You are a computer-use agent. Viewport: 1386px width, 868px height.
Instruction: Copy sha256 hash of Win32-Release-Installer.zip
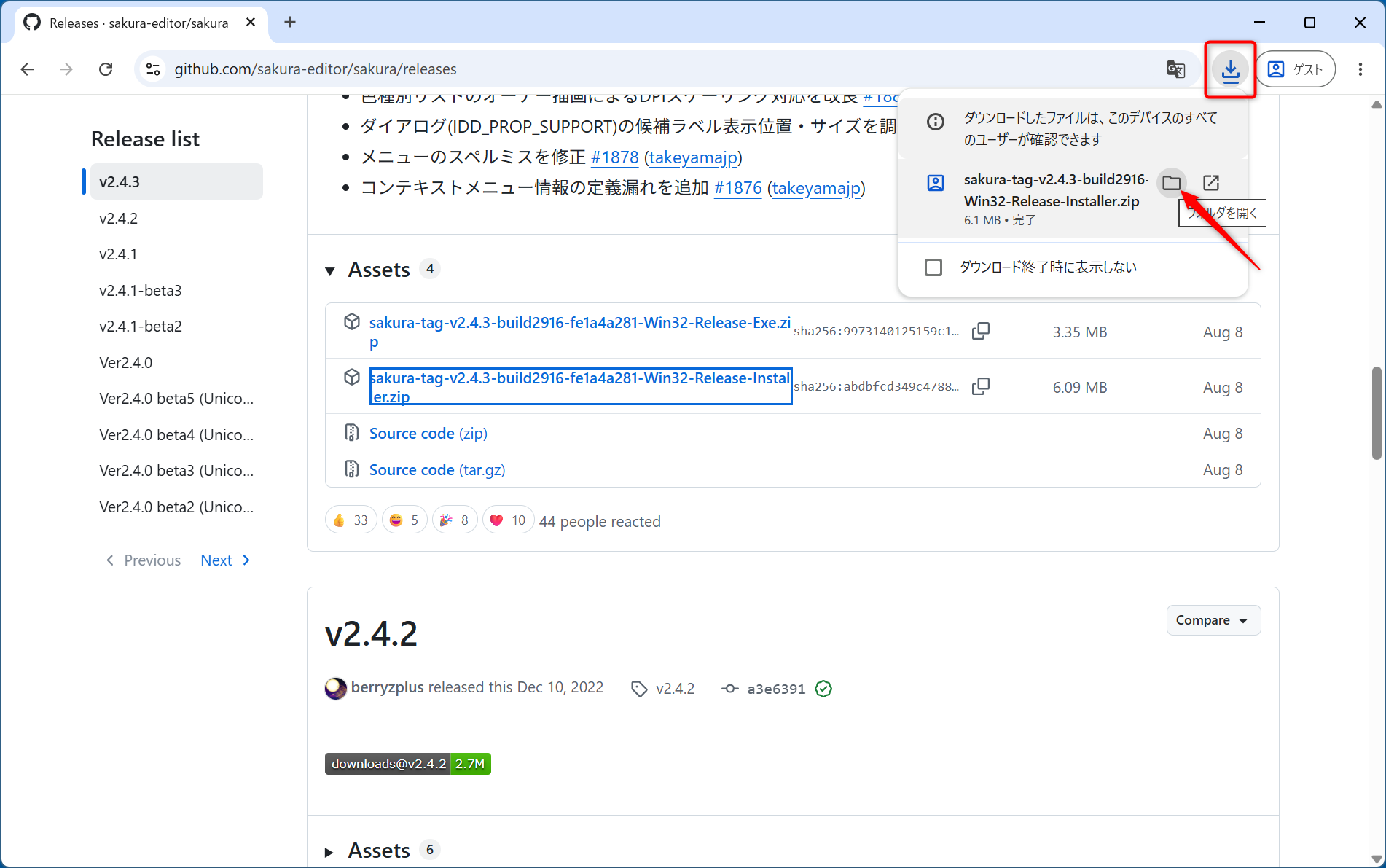981,387
